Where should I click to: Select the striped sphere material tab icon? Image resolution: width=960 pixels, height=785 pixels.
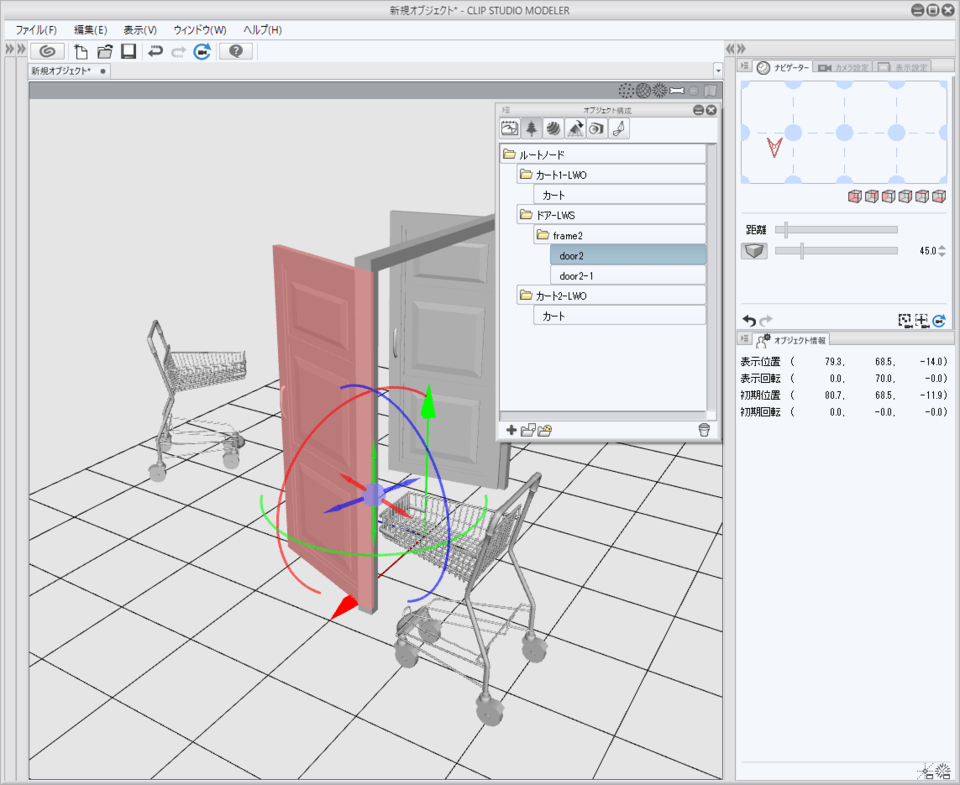point(553,129)
